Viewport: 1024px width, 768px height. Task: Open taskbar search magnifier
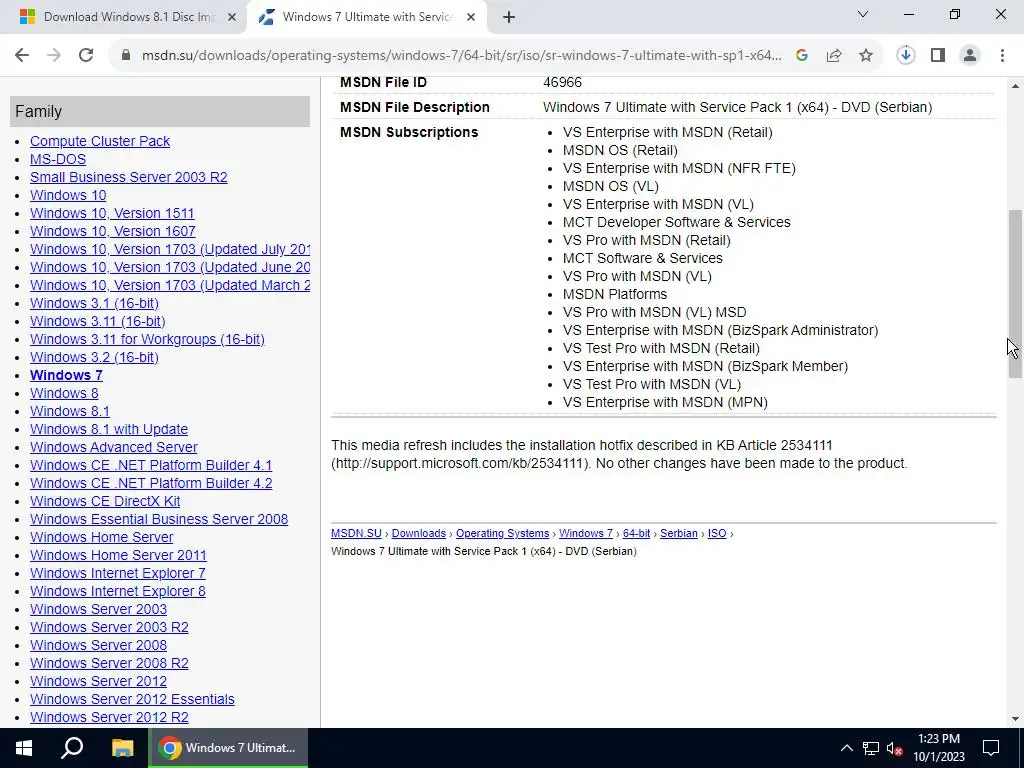[72, 748]
